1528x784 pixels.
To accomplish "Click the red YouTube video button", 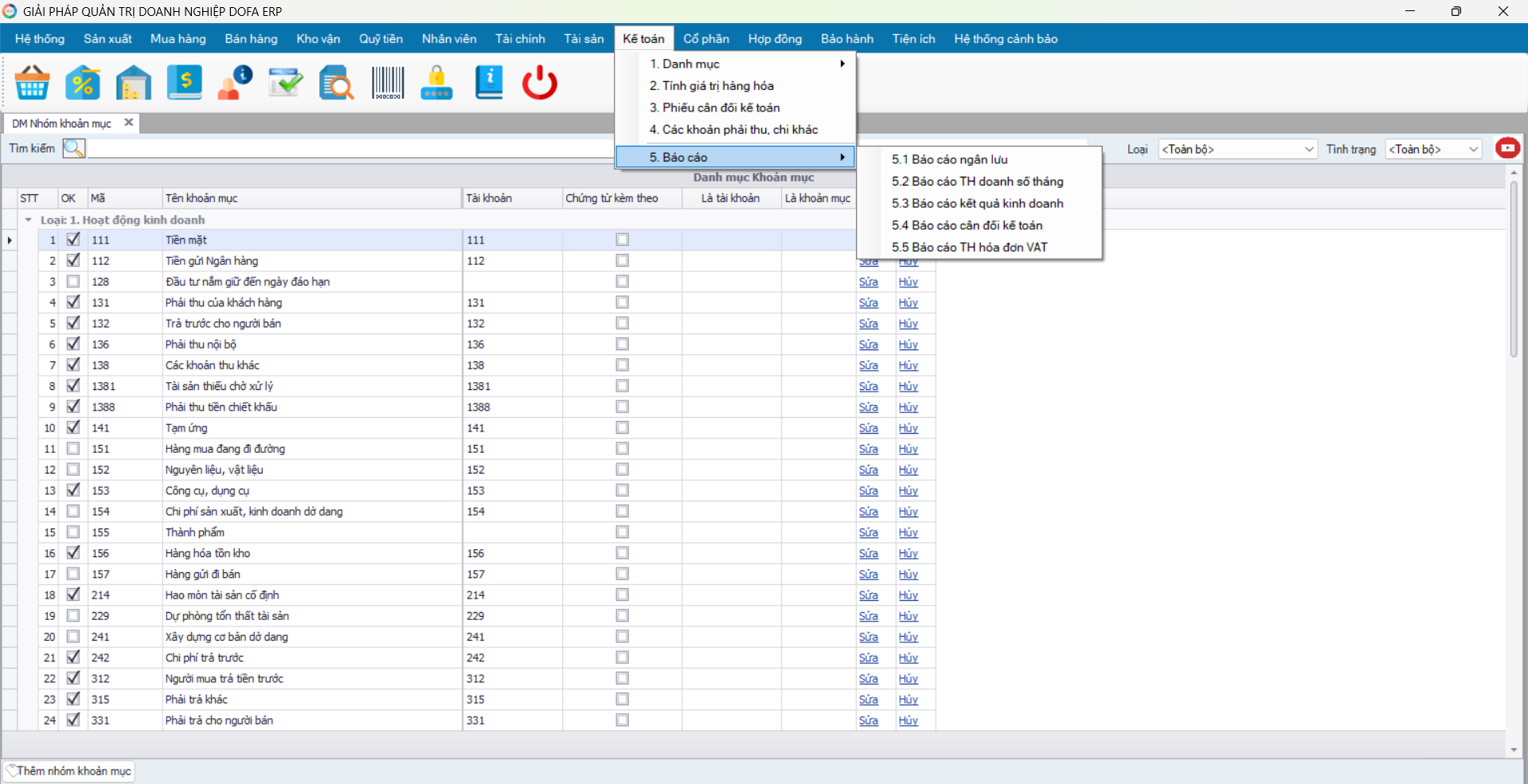I will (1507, 148).
